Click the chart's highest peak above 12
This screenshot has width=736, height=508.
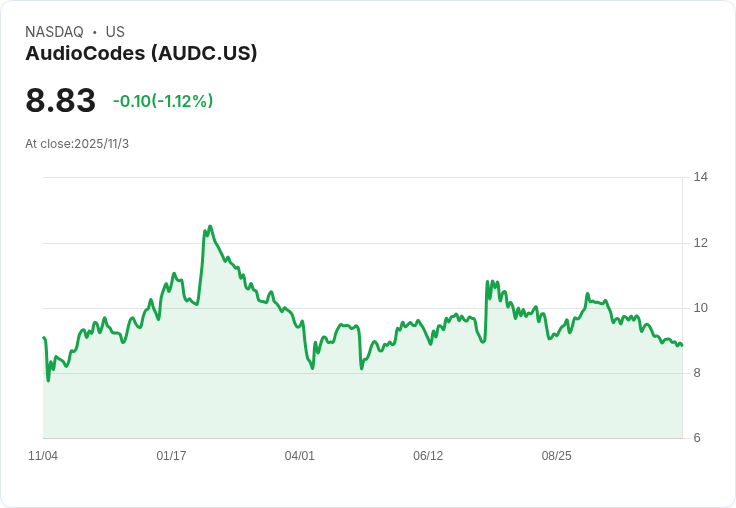coord(210,227)
